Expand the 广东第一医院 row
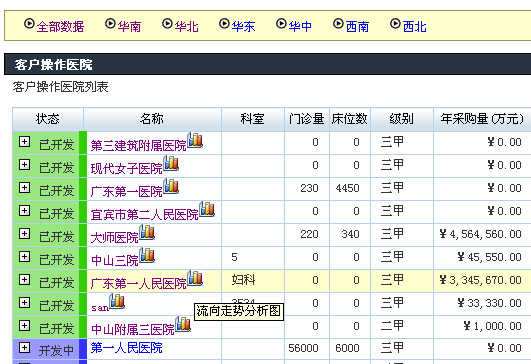 tap(24, 188)
